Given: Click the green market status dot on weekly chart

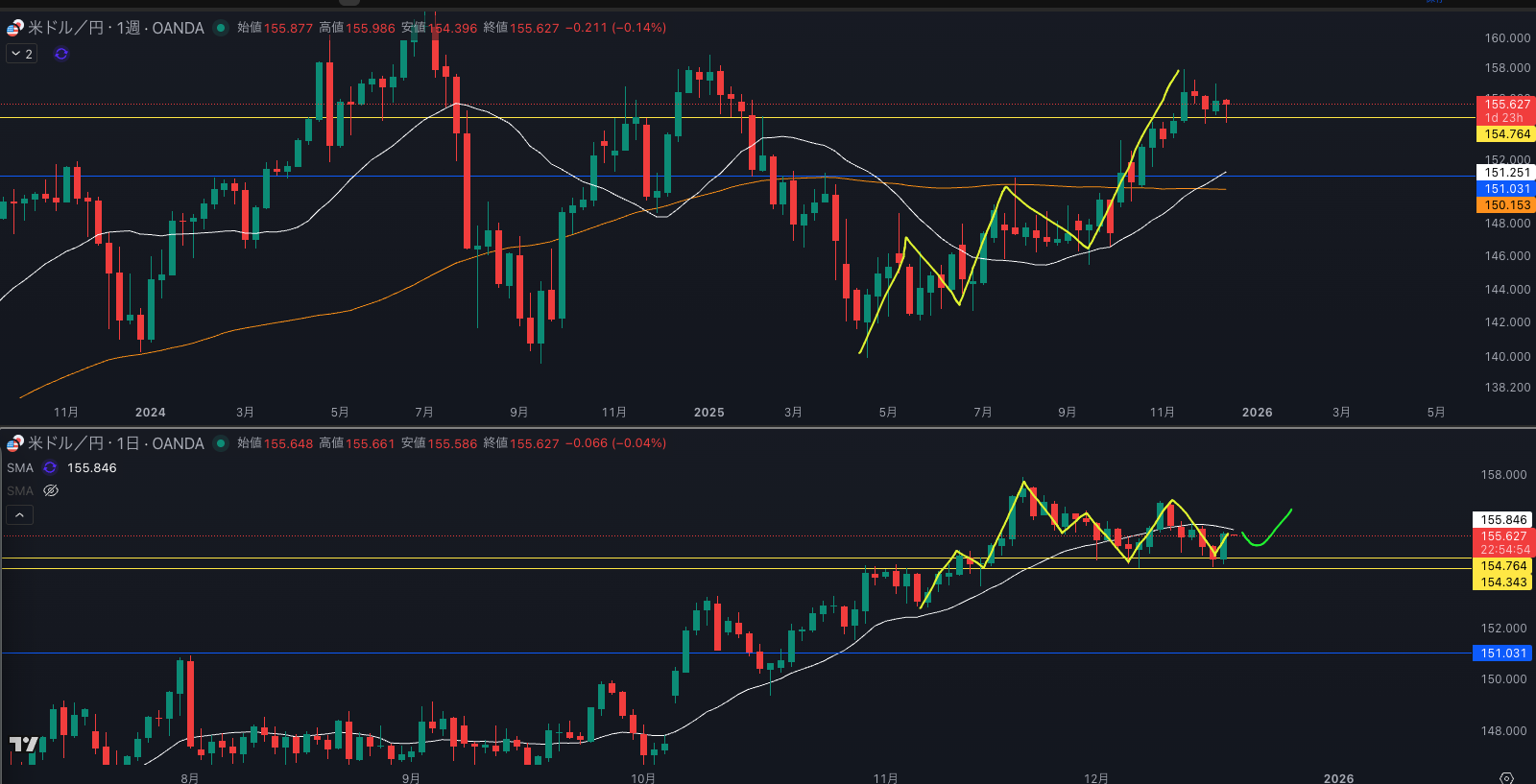Looking at the screenshot, I should coord(221,28).
